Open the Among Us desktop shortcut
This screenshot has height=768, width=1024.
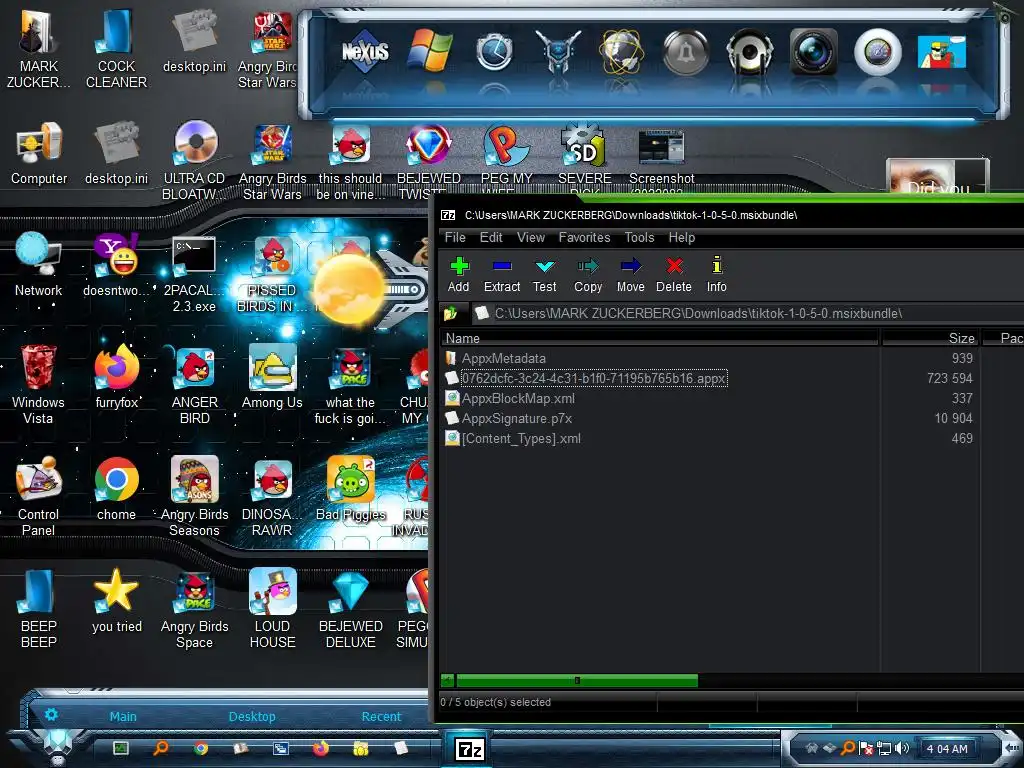(x=272, y=377)
